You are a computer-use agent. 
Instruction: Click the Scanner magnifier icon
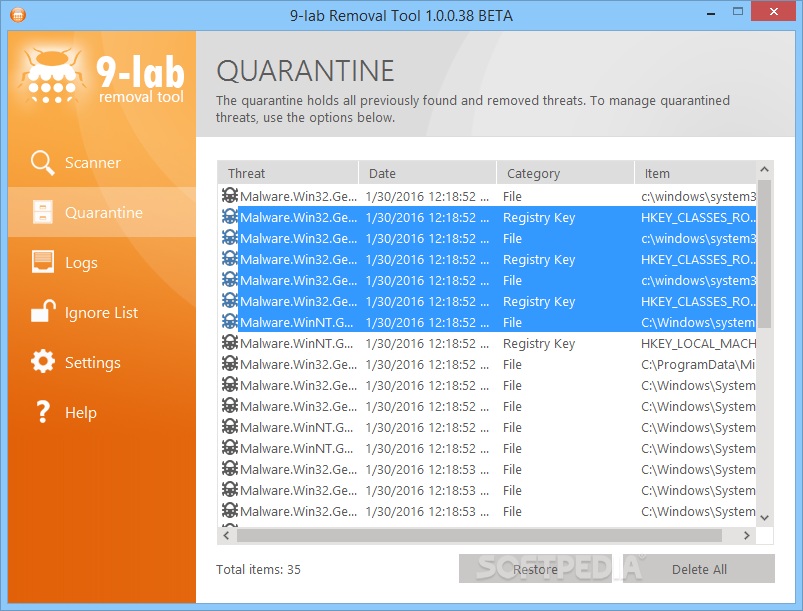pos(43,163)
